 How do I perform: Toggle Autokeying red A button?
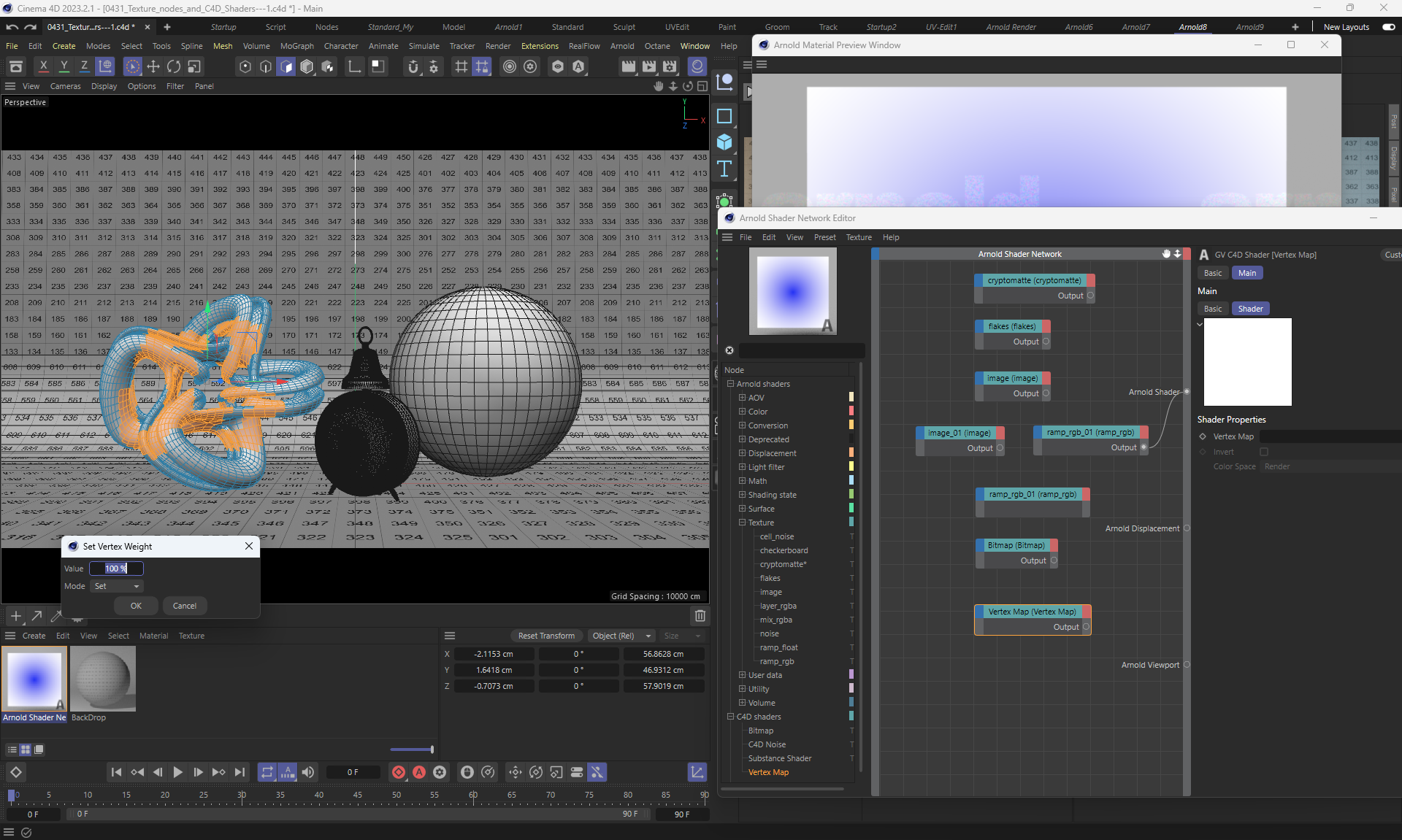pos(419,772)
